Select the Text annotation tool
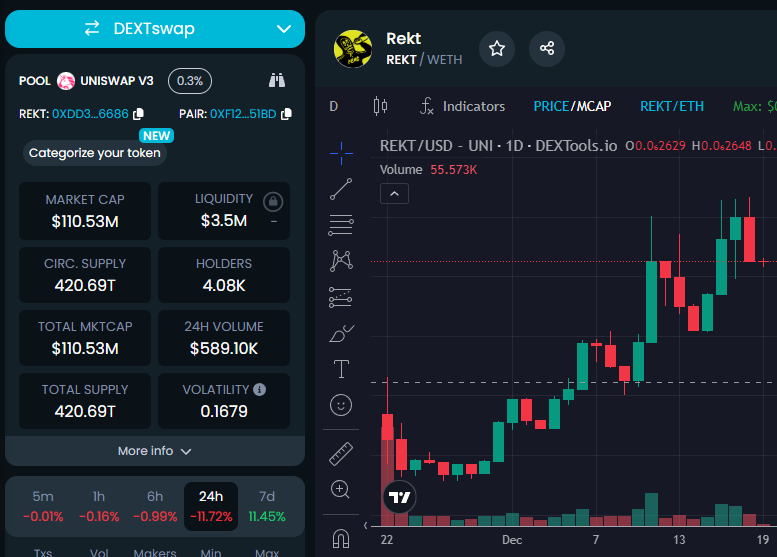777x557 pixels. 341,369
